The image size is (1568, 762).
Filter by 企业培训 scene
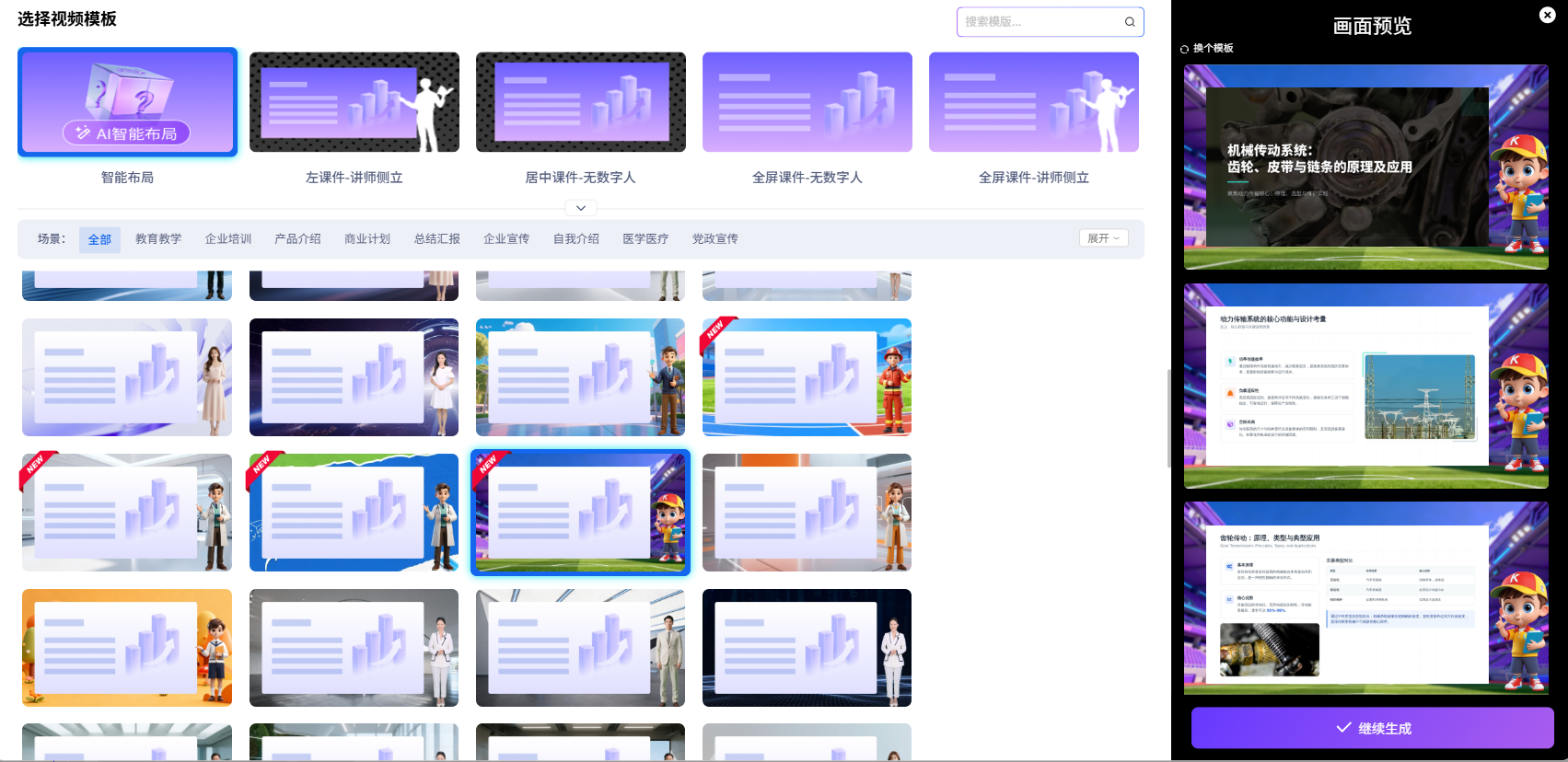pyautogui.click(x=227, y=239)
